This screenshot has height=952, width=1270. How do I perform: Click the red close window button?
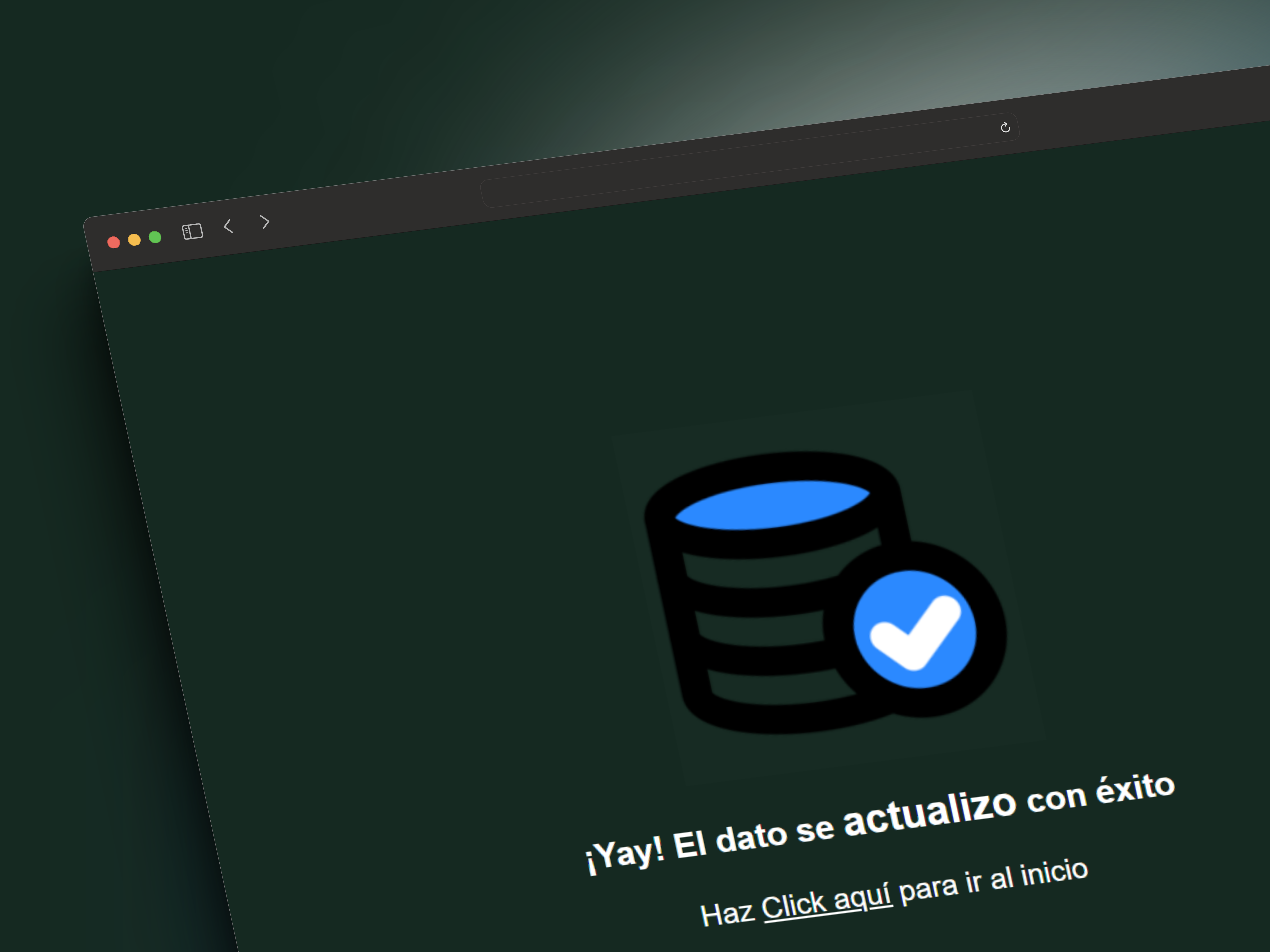point(114,242)
